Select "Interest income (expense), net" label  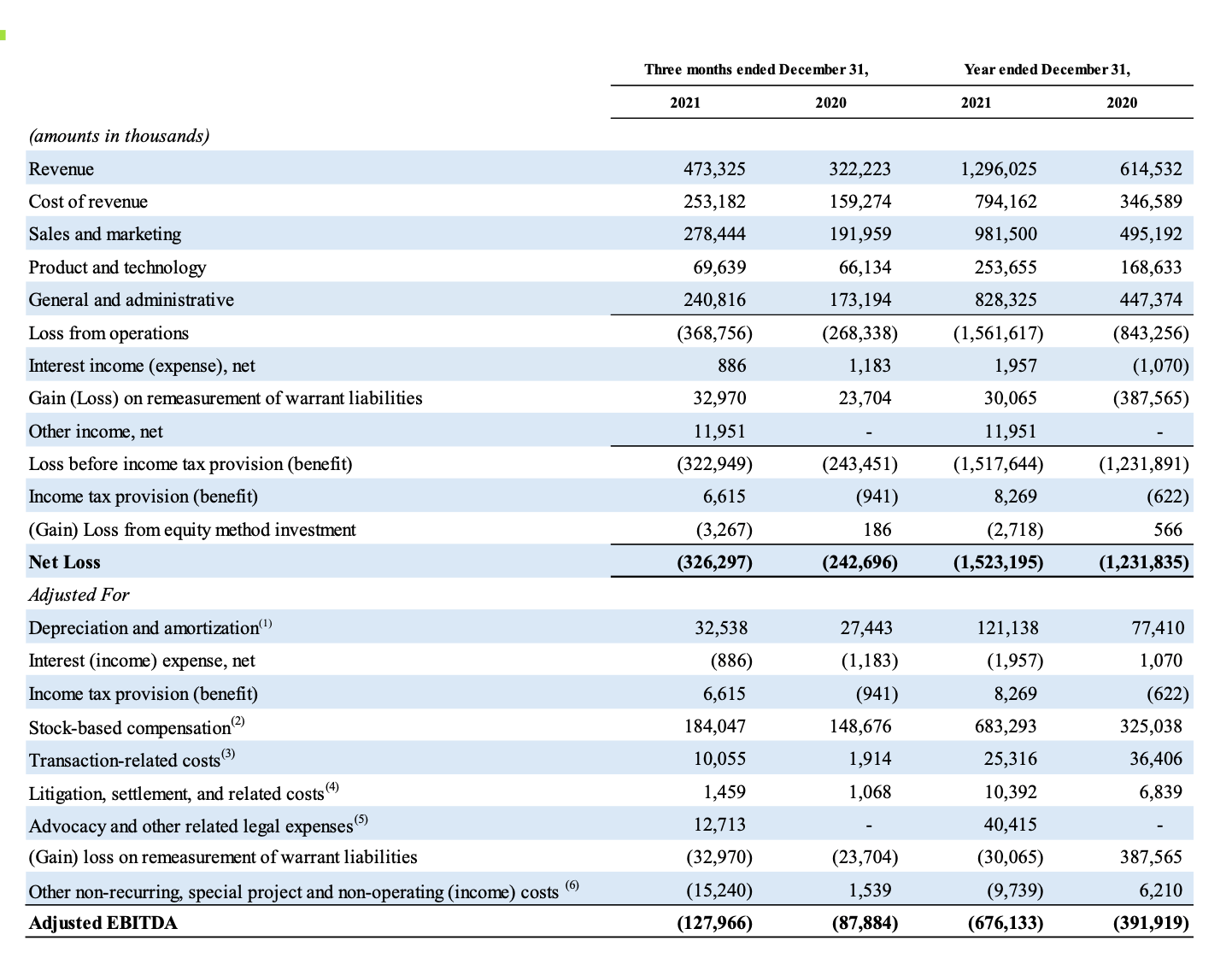(x=142, y=366)
